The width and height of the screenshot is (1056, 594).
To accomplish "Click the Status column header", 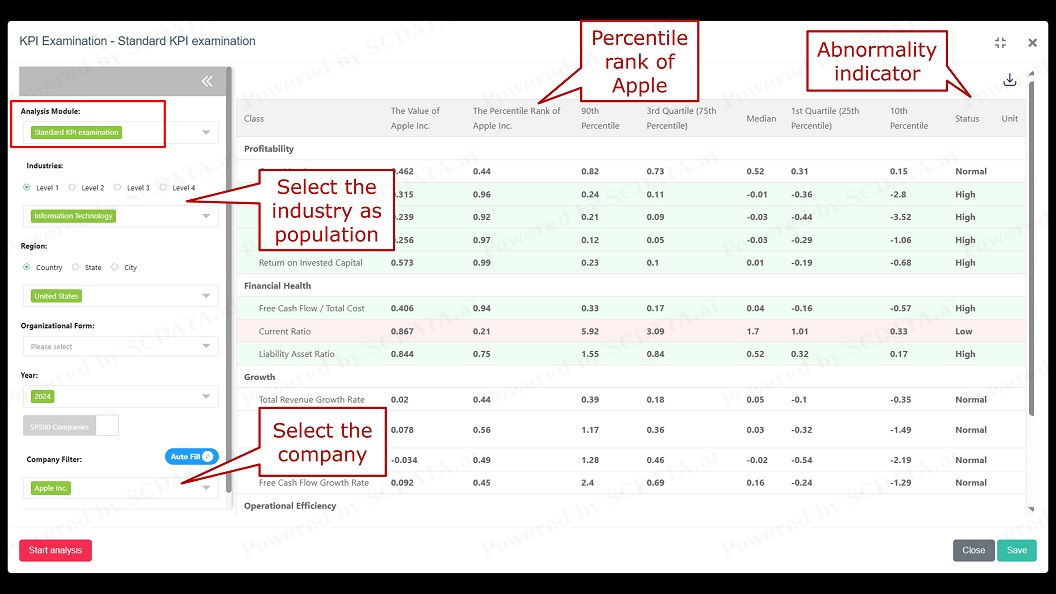I will pyautogui.click(x=967, y=119).
